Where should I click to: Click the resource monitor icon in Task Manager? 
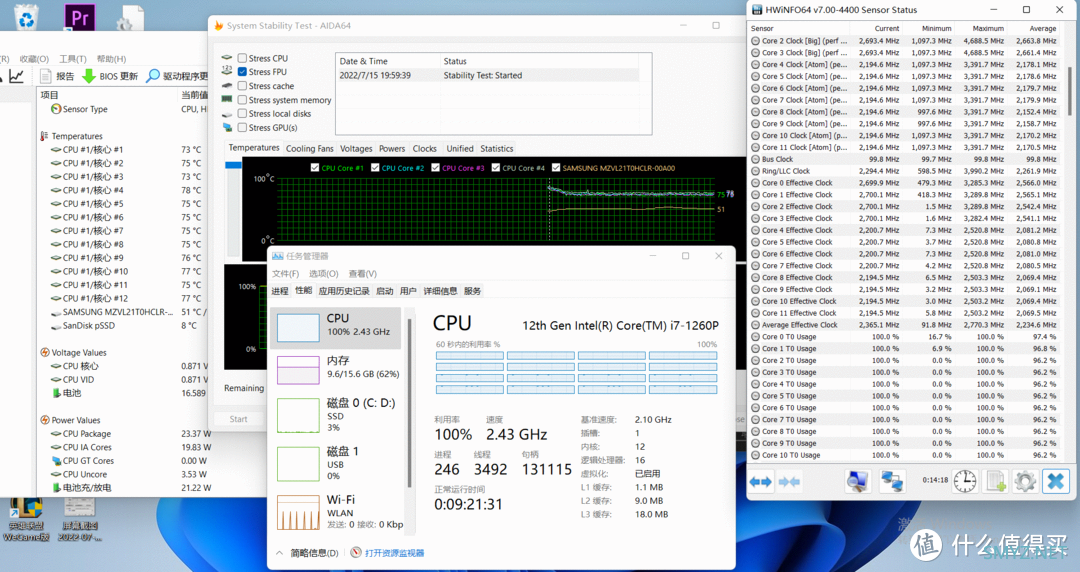(x=356, y=553)
